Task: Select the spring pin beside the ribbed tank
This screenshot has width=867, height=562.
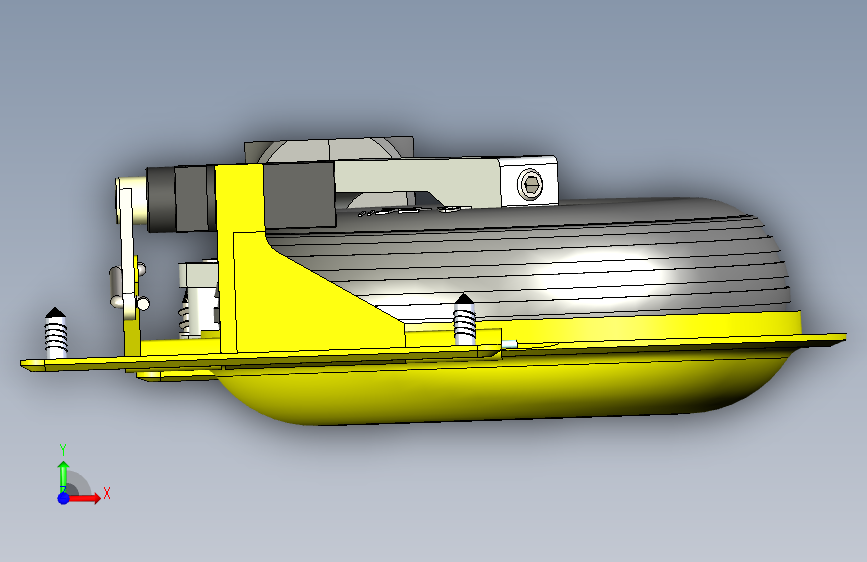Action: (464, 319)
